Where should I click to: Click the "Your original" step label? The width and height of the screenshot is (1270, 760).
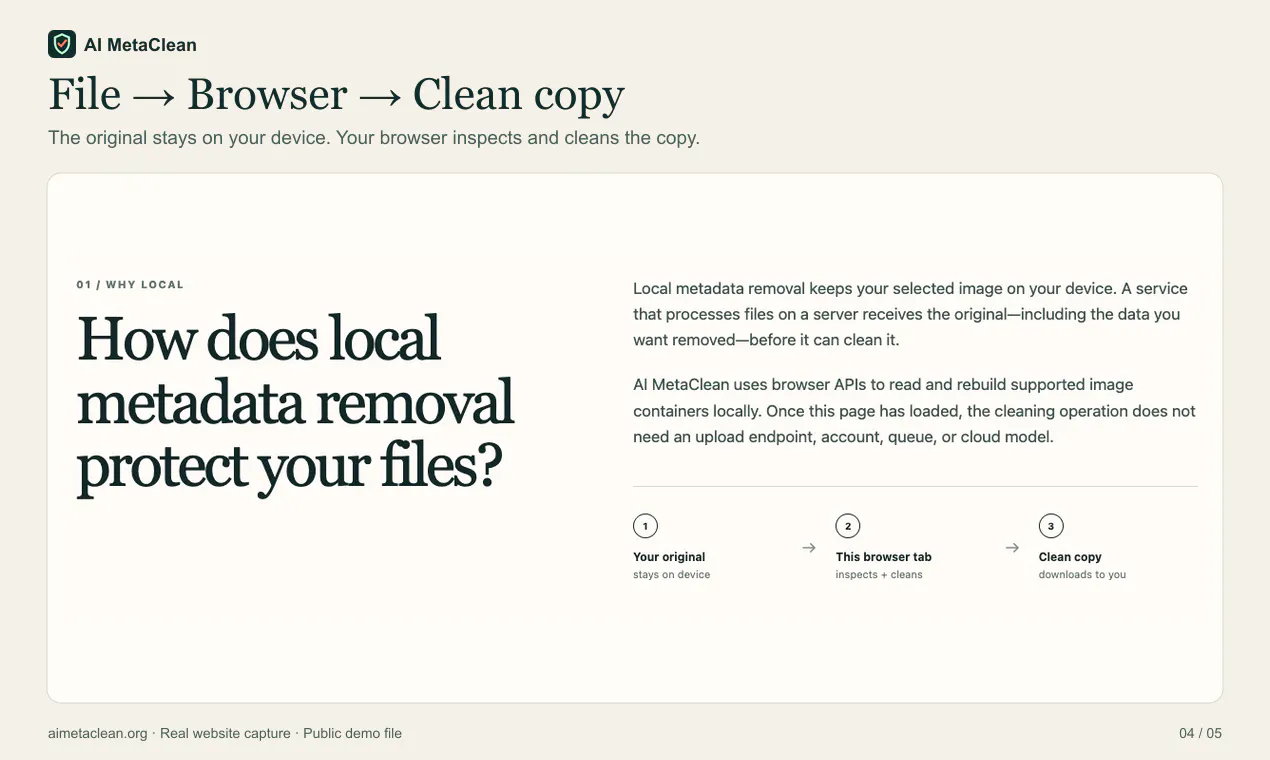tap(669, 557)
